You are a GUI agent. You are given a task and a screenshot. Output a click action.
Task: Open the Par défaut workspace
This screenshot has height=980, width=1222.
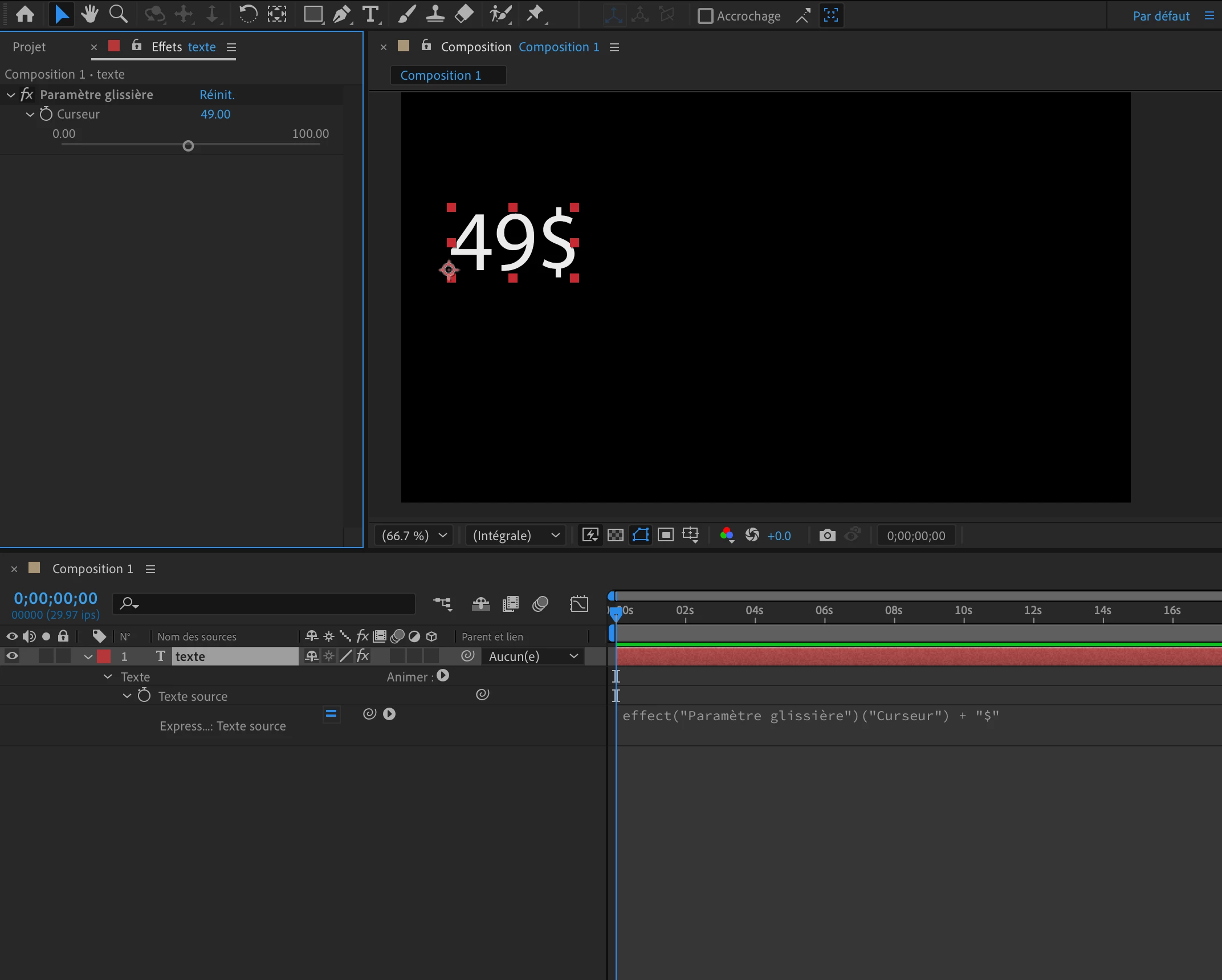click(1160, 16)
